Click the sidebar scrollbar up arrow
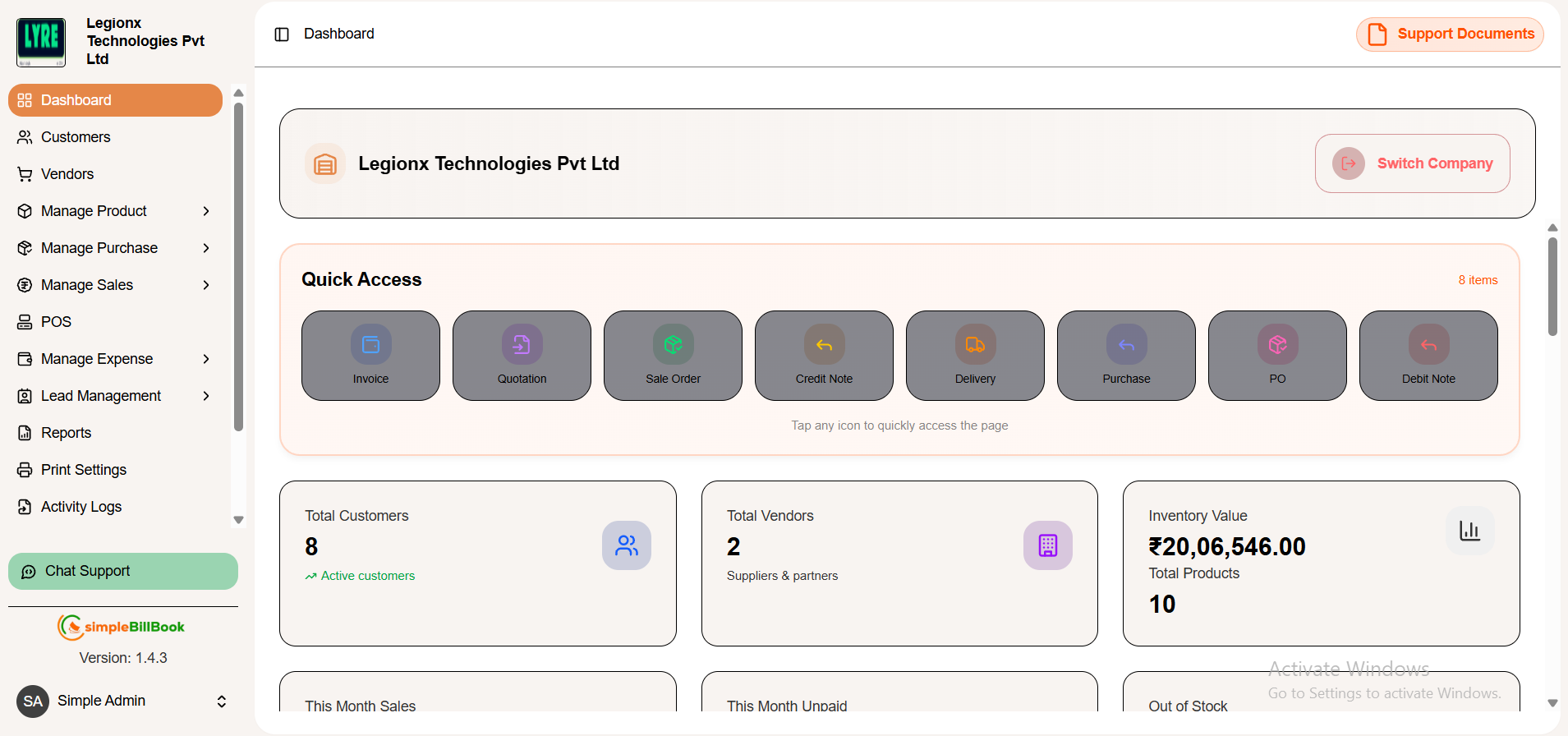 click(x=239, y=93)
